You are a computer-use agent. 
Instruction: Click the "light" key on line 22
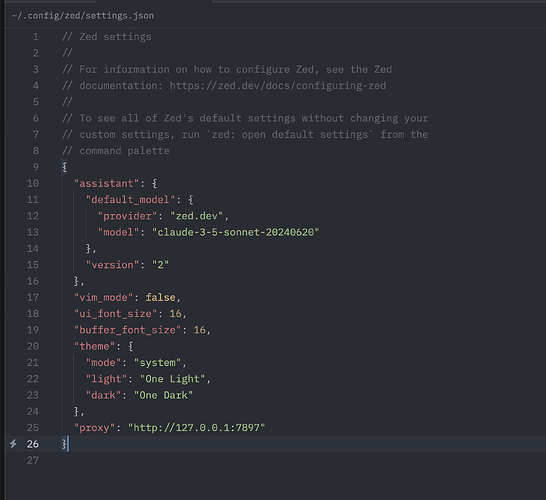point(107,379)
